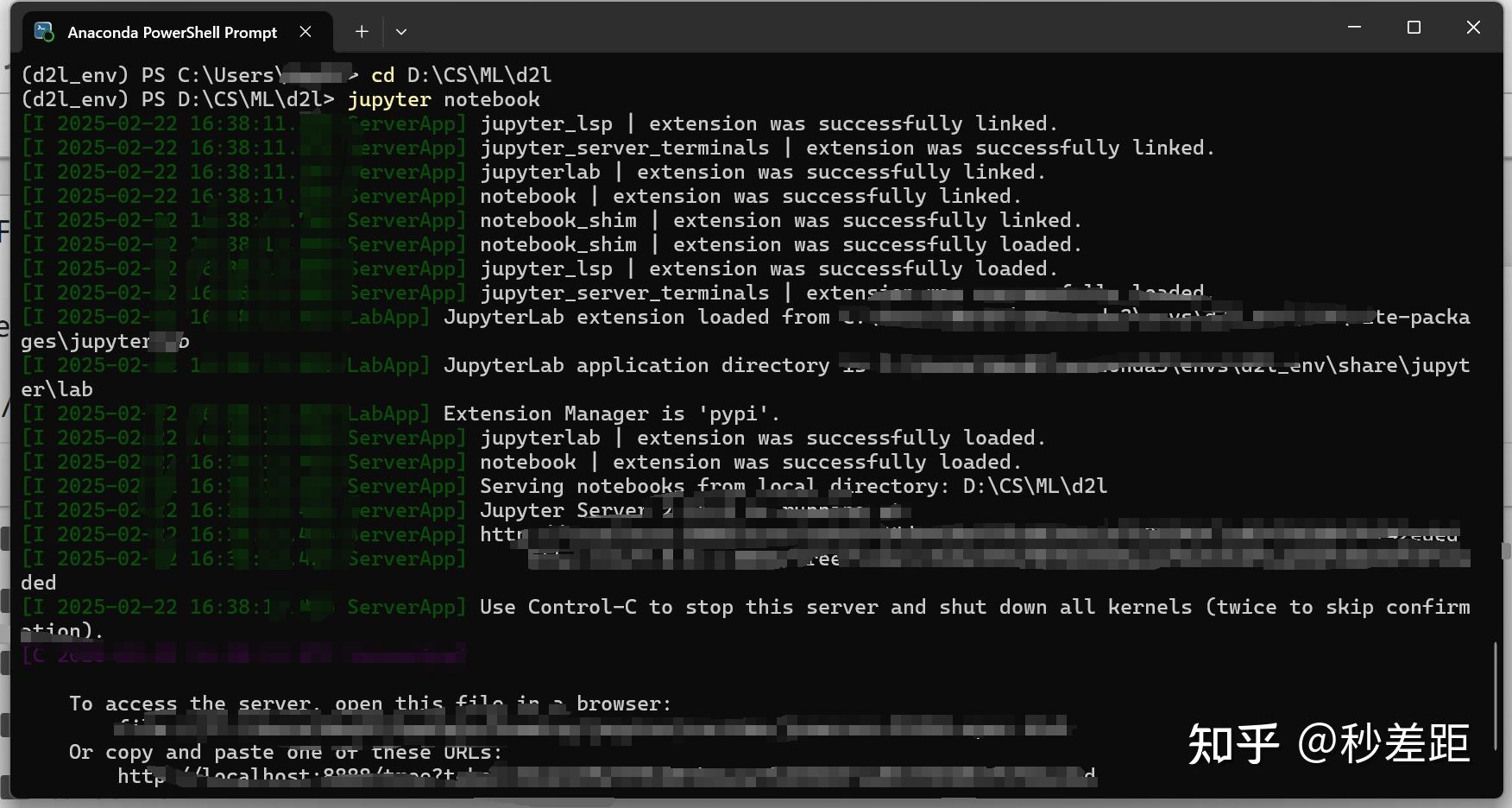
Task: Close the Anaconda PowerShell Prompt tab
Action: [x=306, y=31]
